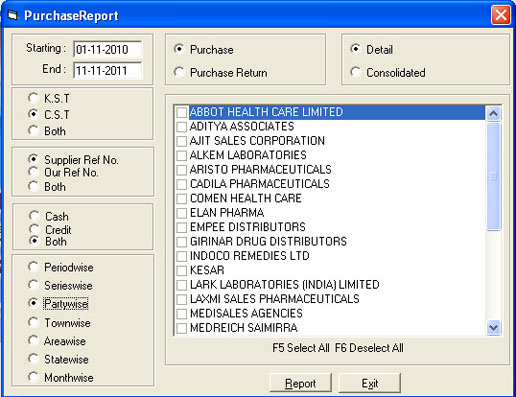Choose Serieswise report grouping
The image size is (516, 397).
(33, 285)
